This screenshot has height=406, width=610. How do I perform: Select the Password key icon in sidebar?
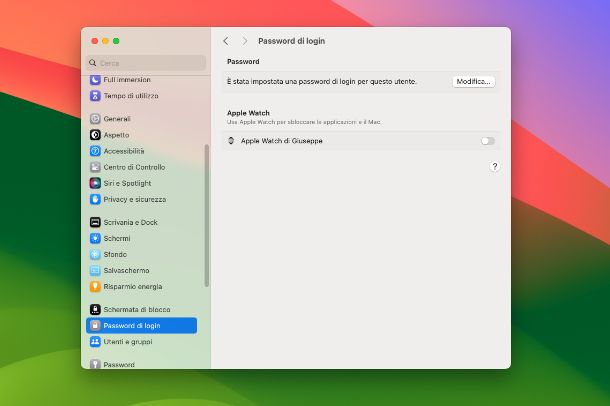[95, 364]
